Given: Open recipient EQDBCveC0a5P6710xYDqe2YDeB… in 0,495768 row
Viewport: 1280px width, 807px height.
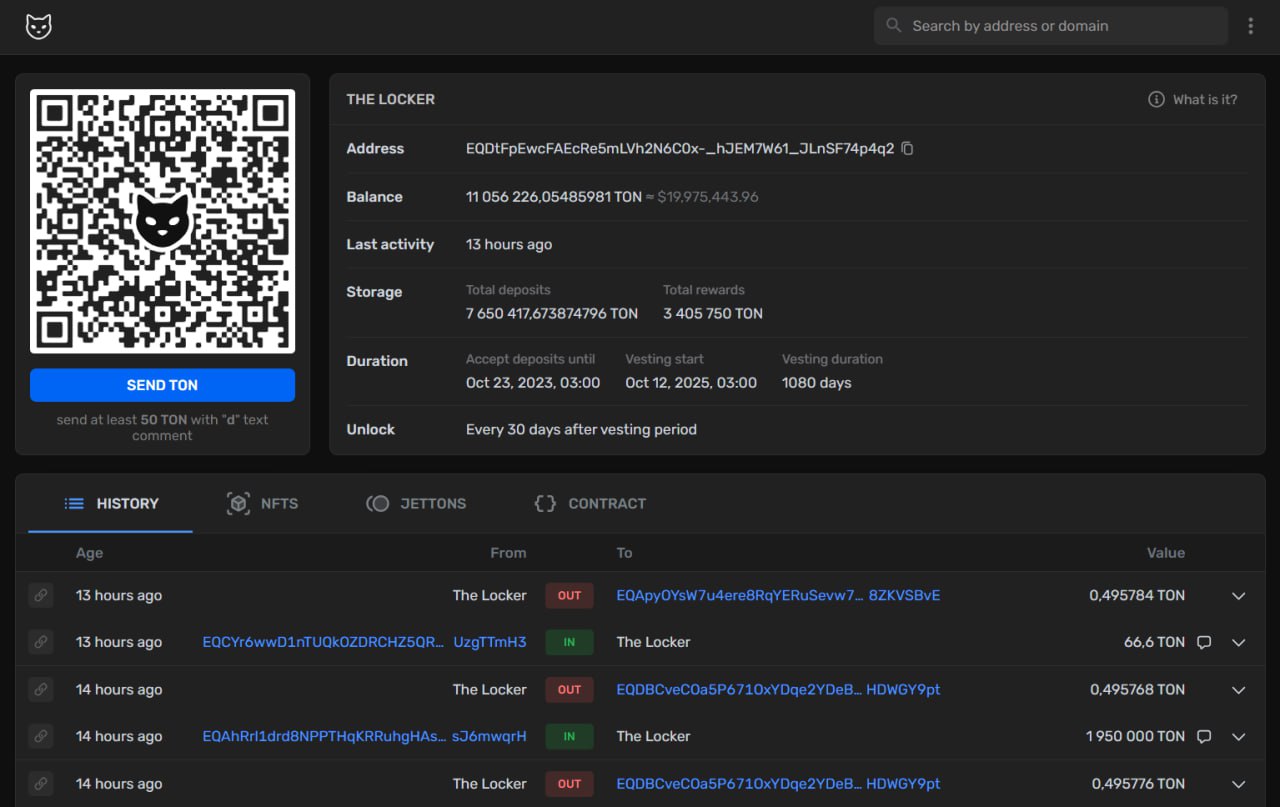Looking at the screenshot, I should pos(778,689).
